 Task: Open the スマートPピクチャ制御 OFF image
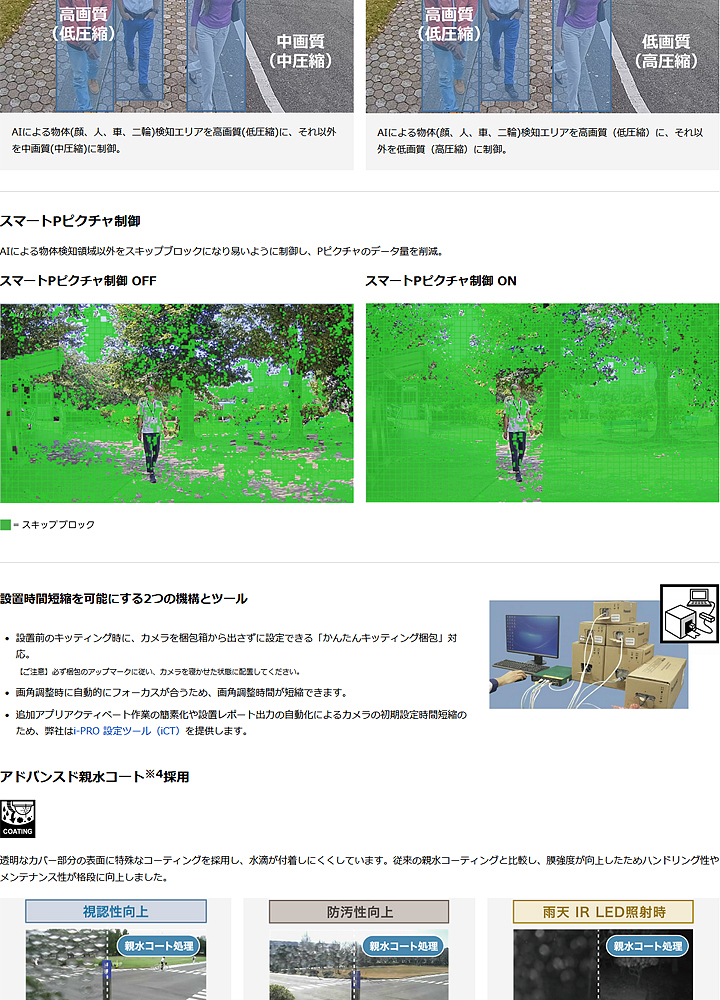pyautogui.click(x=176, y=403)
